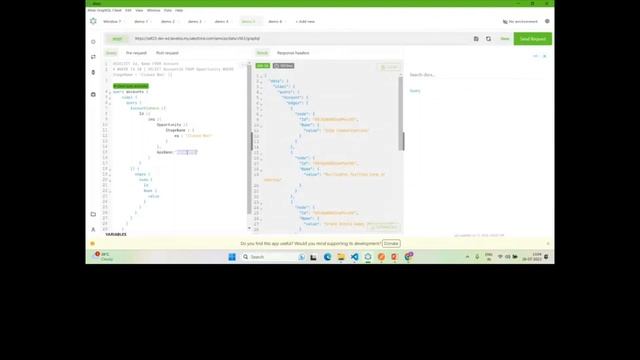Viewport: 640px width, 360px height.
Task: Collapse result fold arrow at line 2
Action: click(x=261, y=82)
